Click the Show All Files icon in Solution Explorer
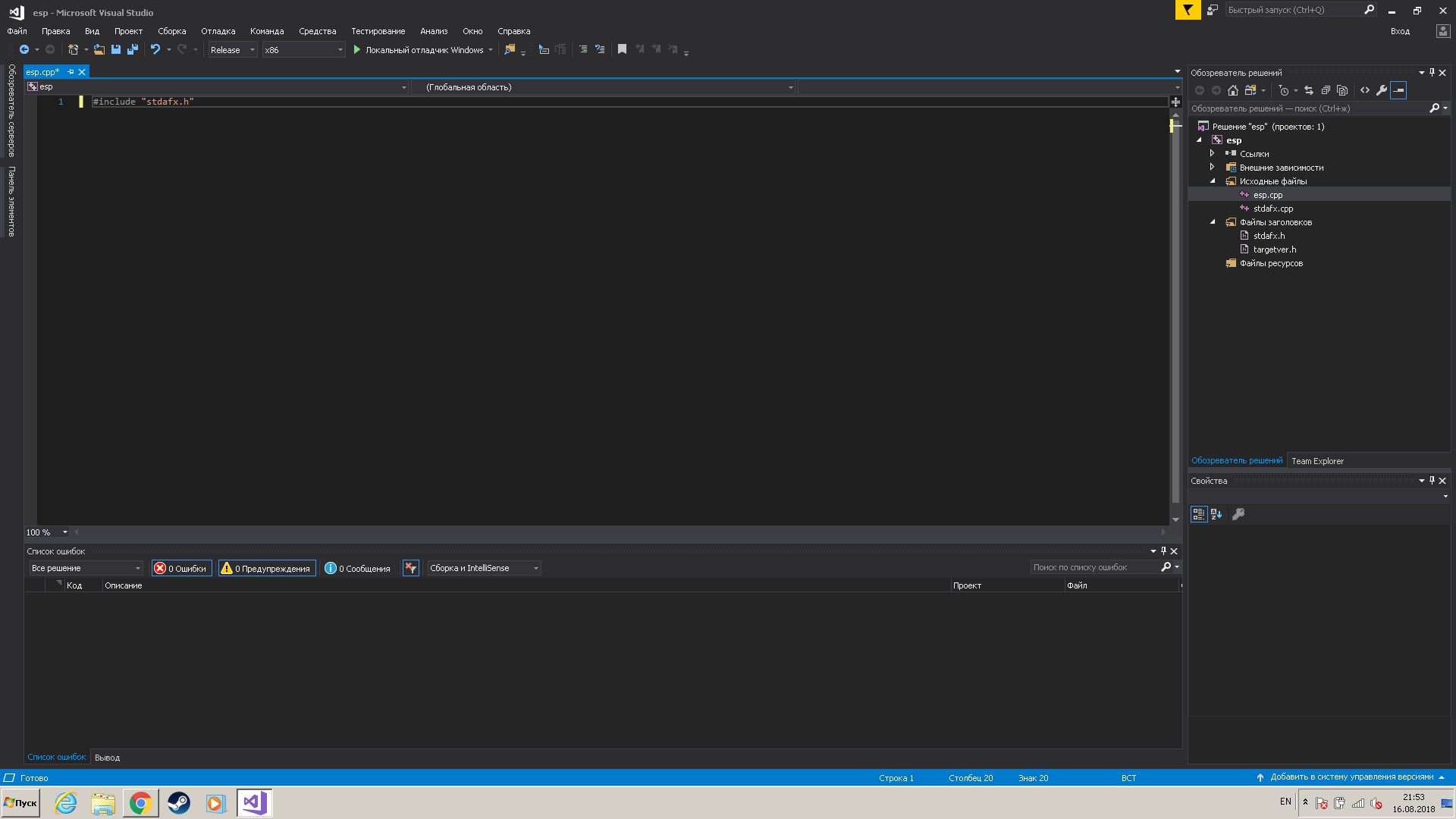1456x819 pixels. pos(1342,90)
